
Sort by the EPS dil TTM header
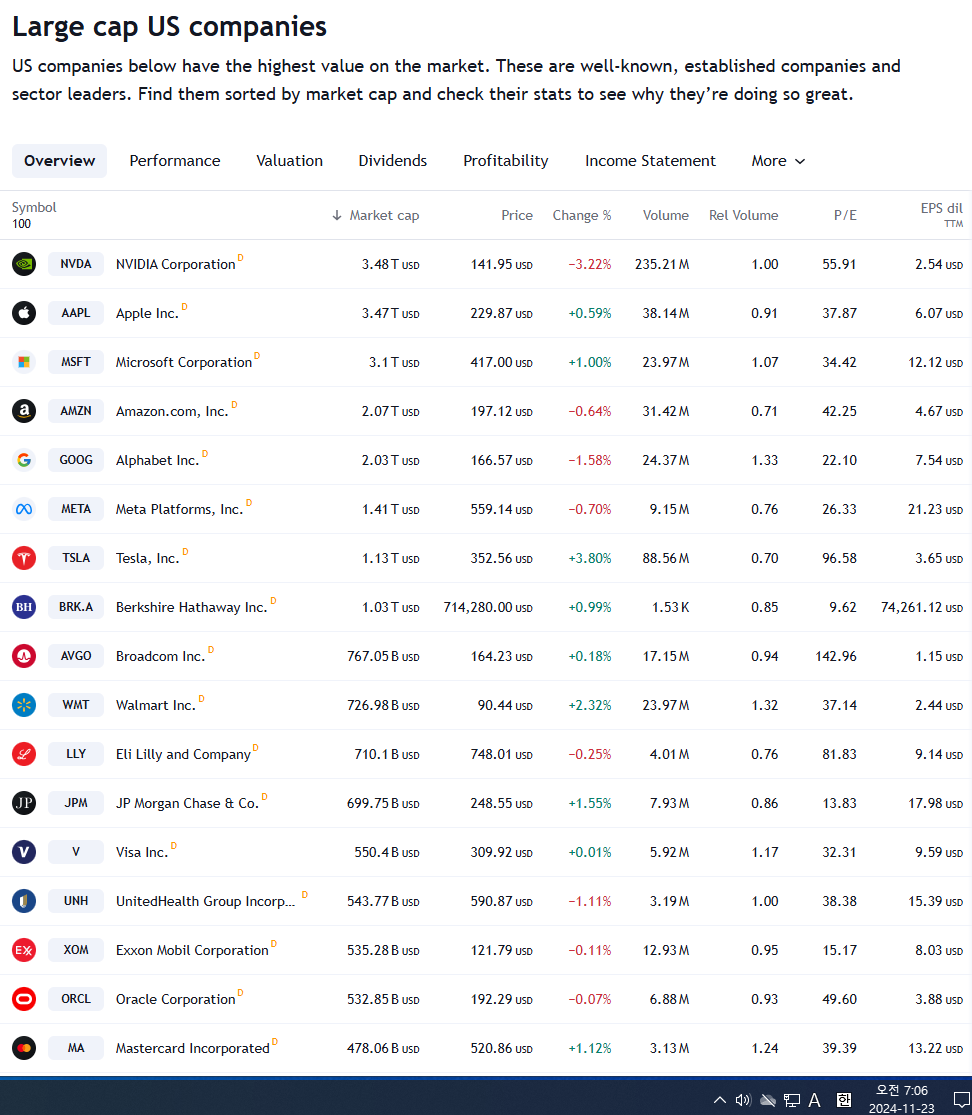(941, 215)
